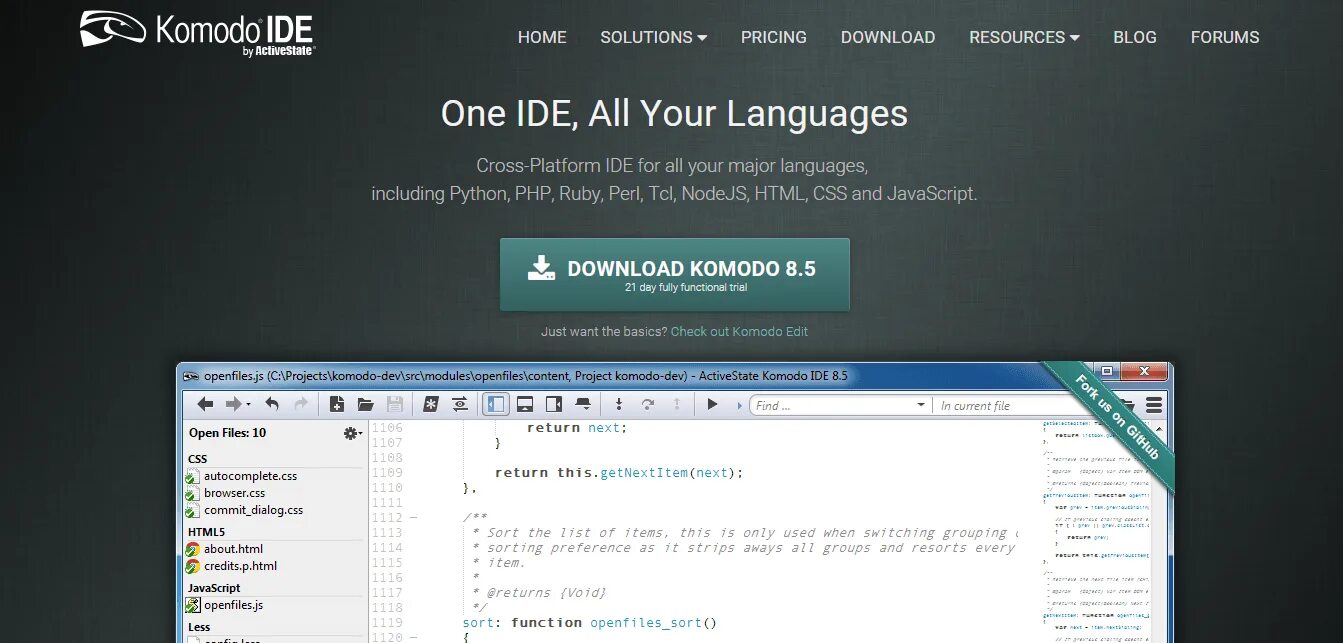
Task: Click the open file folder icon
Action: point(365,405)
